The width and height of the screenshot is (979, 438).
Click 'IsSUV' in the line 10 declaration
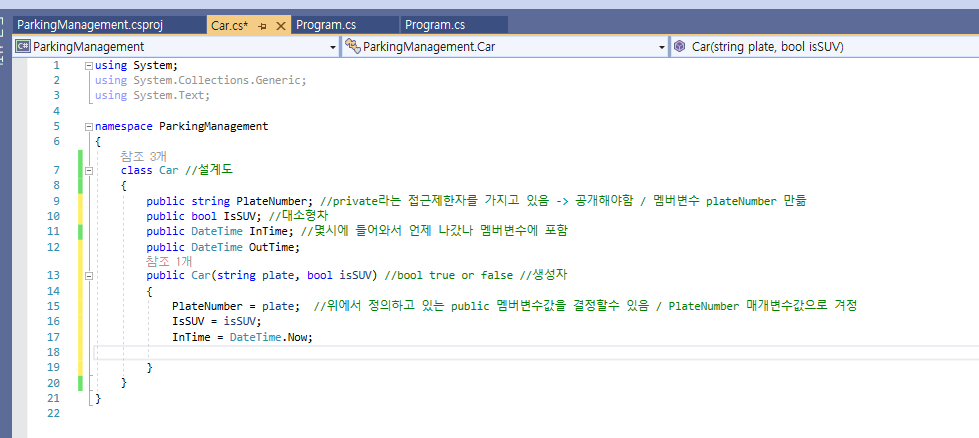click(242, 216)
